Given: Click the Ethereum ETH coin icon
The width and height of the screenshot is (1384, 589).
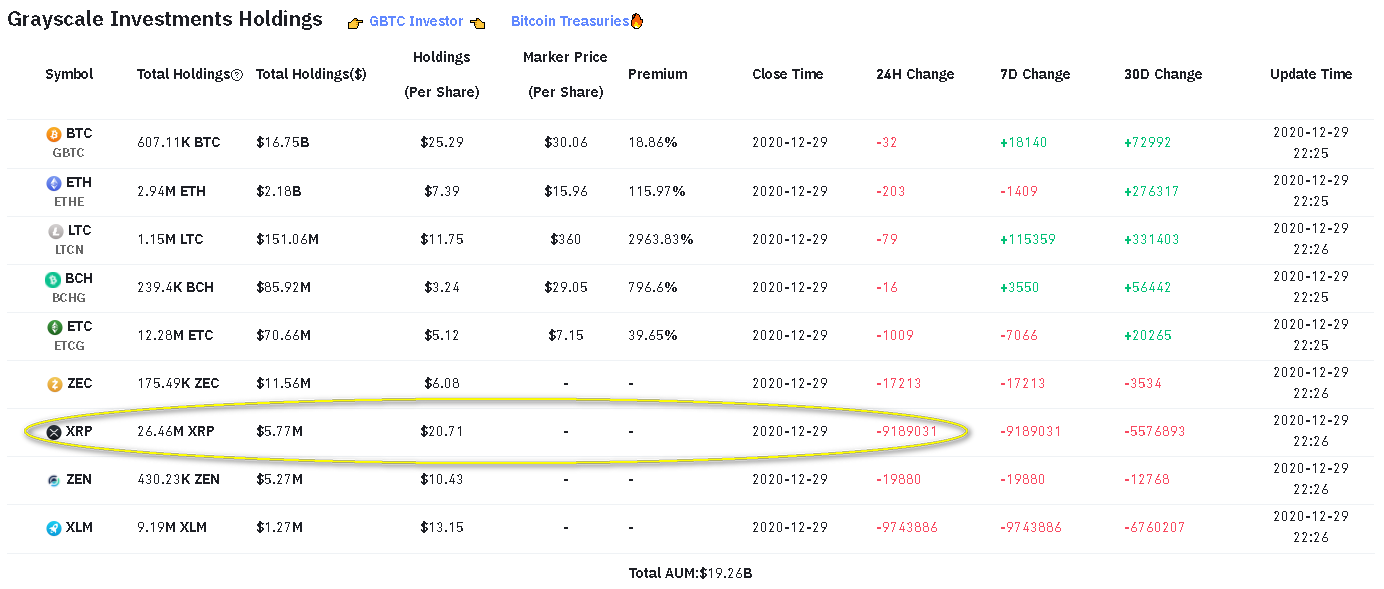Looking at the screenshot, I should point(54,183).
